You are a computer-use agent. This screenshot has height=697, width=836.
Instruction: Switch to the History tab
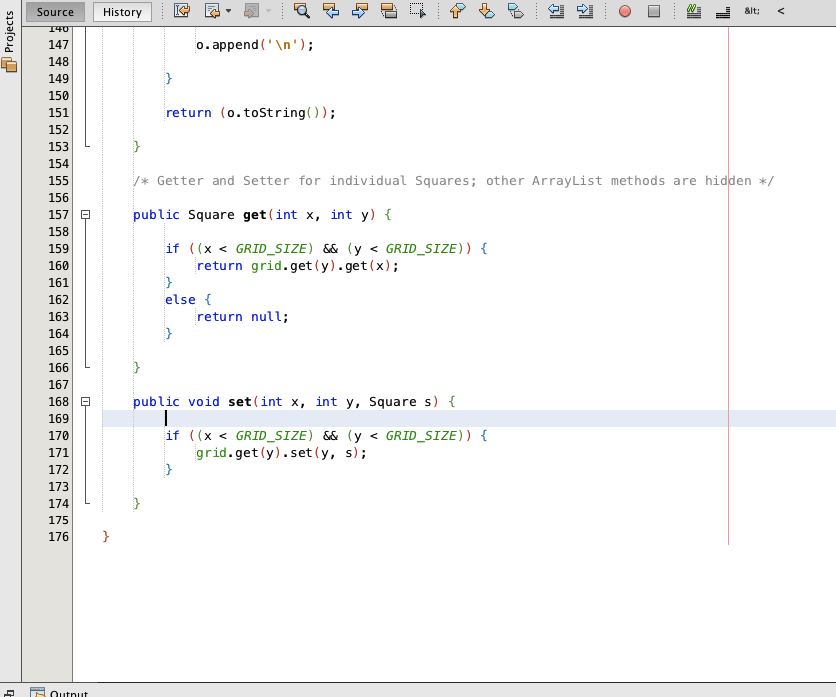tap(122, 12)
